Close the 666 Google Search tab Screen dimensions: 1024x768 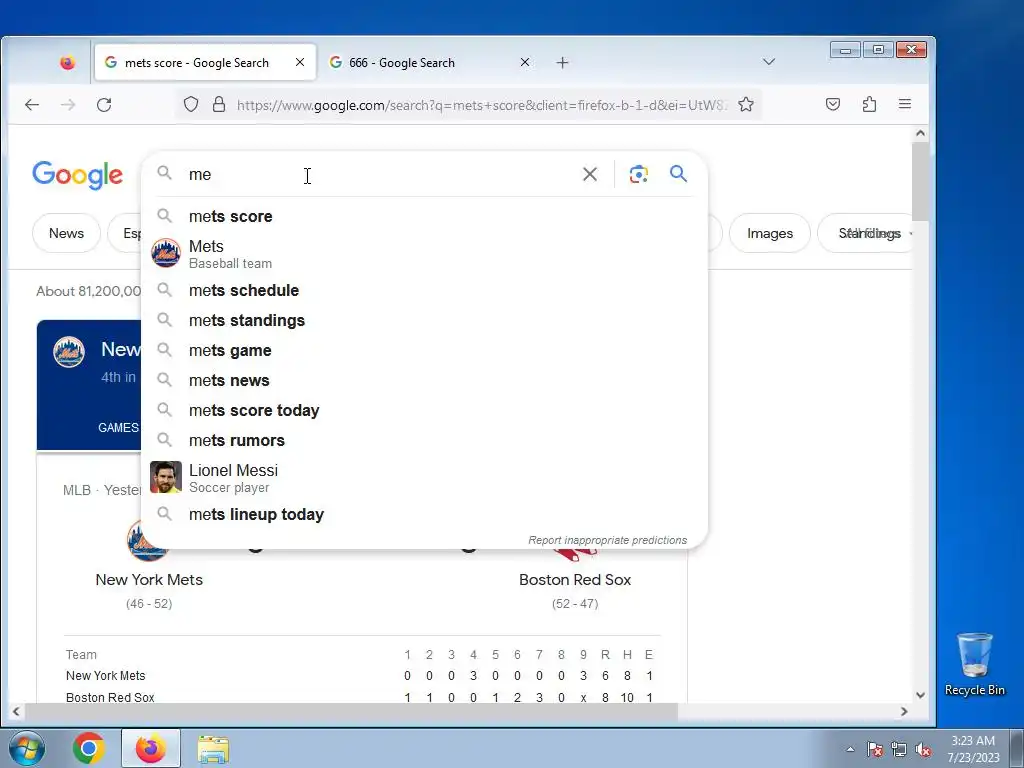coord(524,62)
